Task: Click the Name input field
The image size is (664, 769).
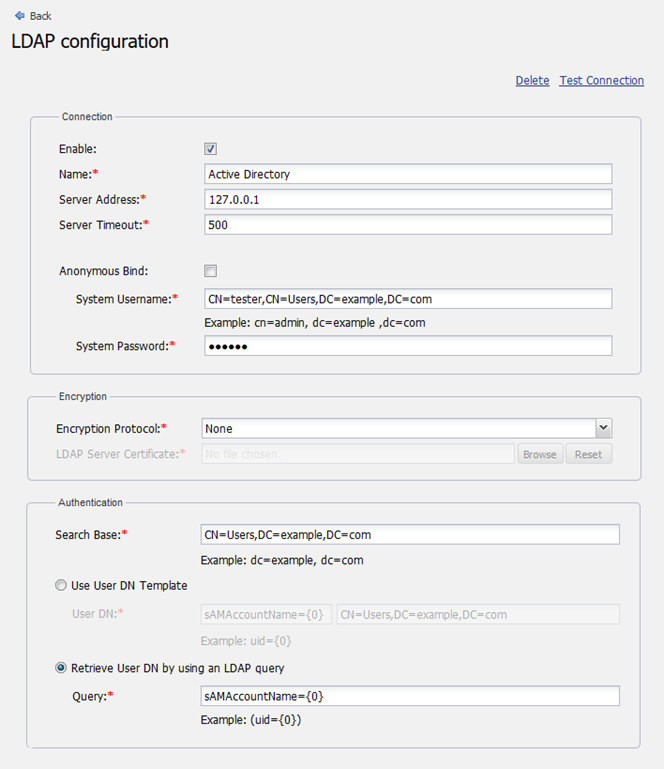Action: [407, 174]
